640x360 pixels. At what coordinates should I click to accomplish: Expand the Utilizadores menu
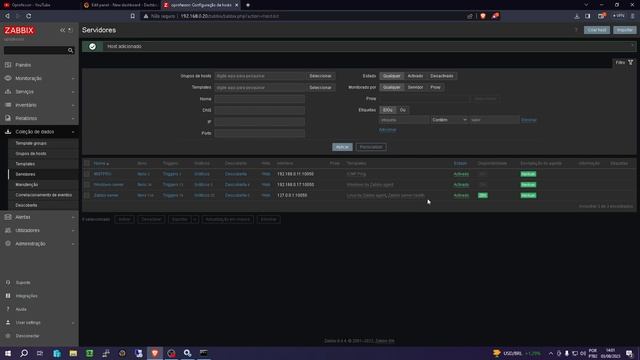point(73,231)
